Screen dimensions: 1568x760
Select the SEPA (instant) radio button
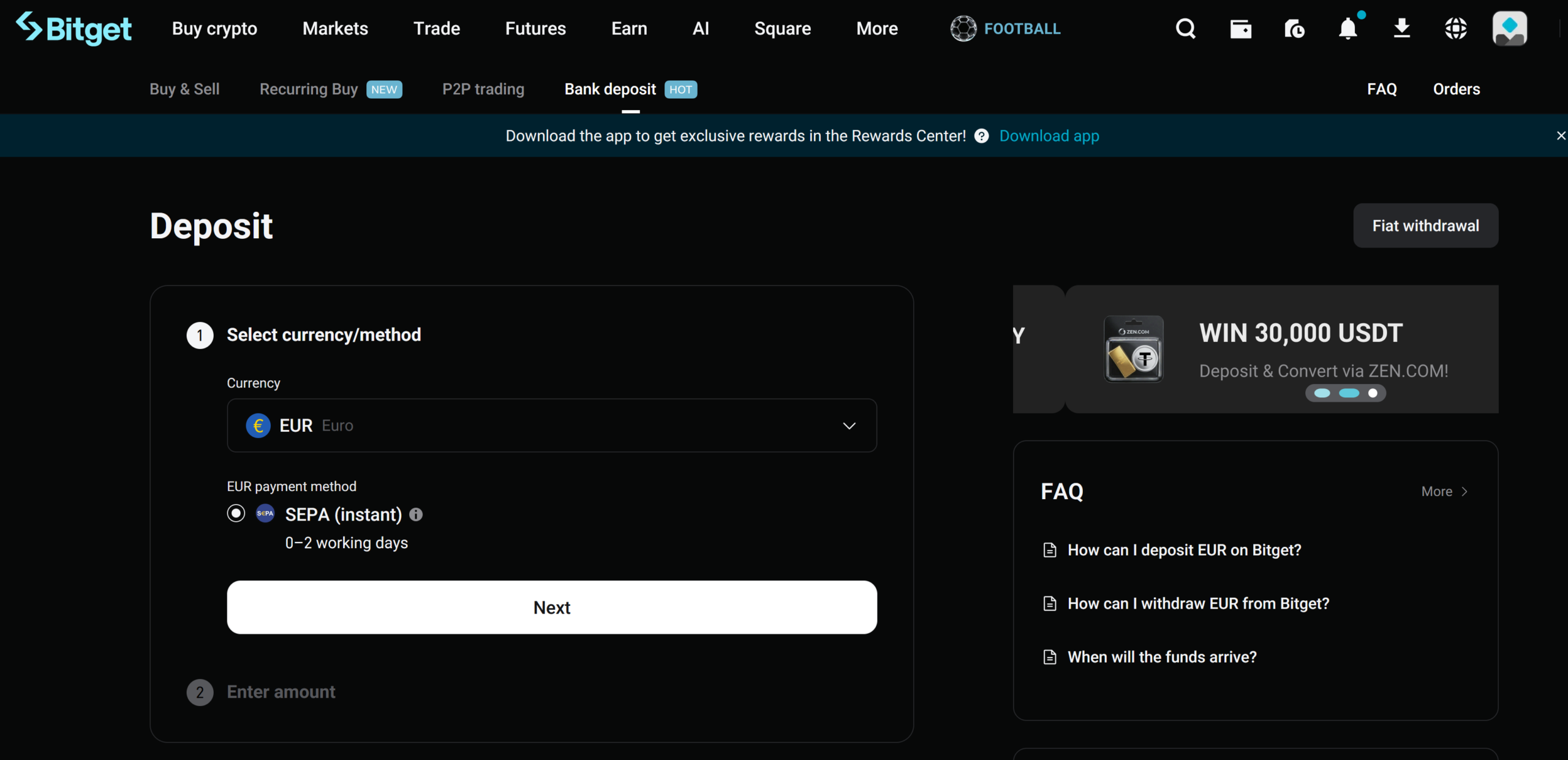pos(236,513)
